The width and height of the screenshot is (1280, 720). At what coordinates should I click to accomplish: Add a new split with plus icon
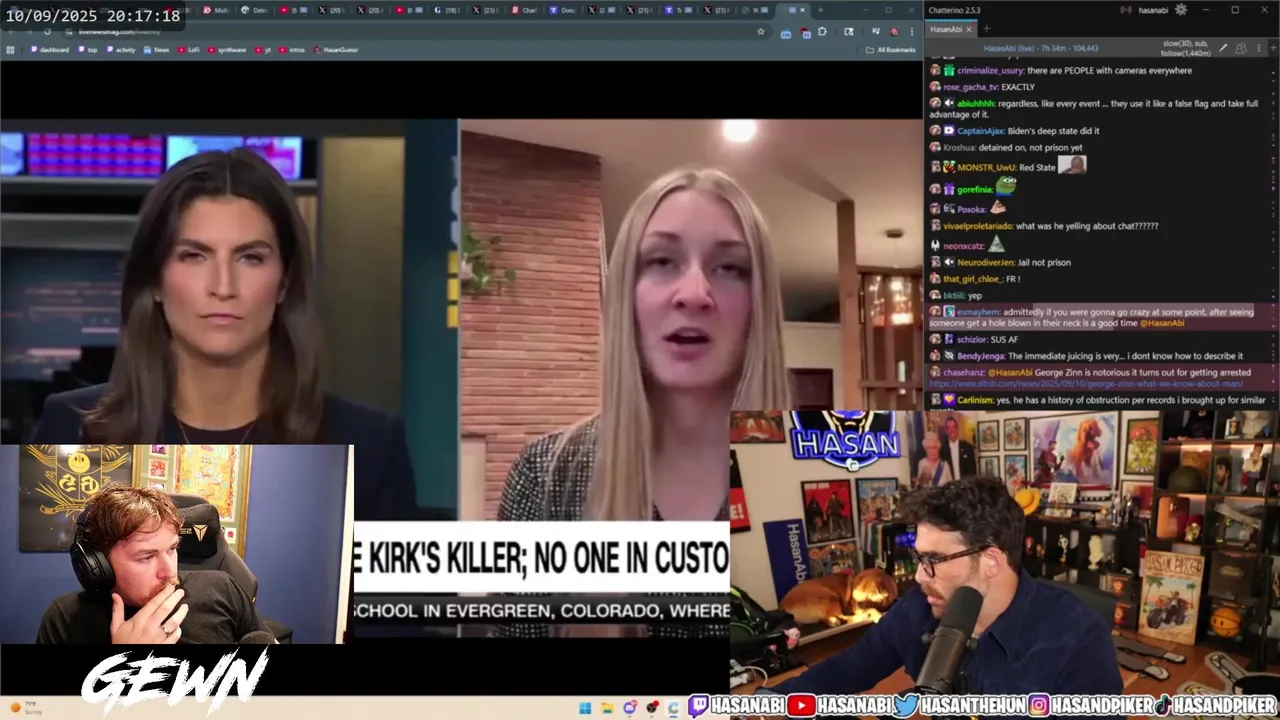point(1273,48)
